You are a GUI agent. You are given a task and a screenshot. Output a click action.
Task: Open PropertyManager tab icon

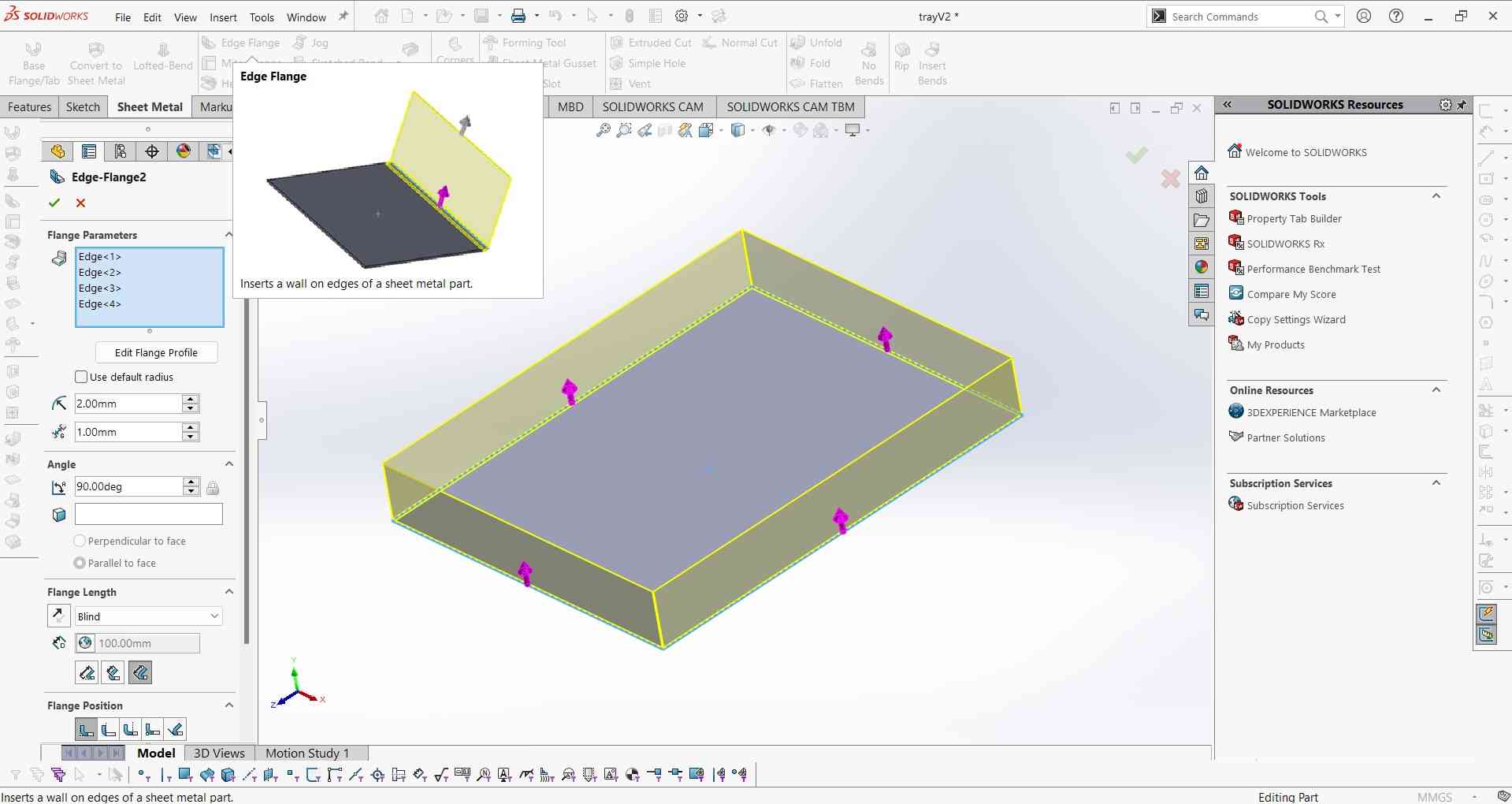click(89, 151)
